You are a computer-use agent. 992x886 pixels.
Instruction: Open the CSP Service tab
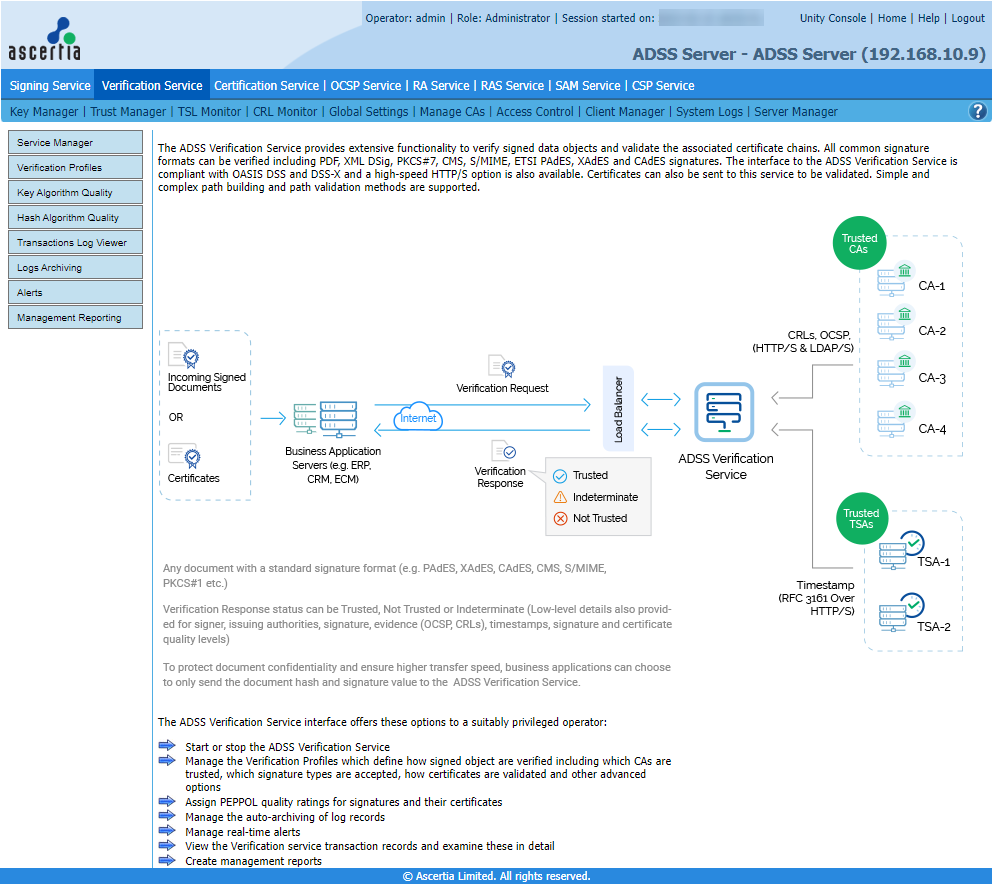pyautogui.click(x=663, y=85)
